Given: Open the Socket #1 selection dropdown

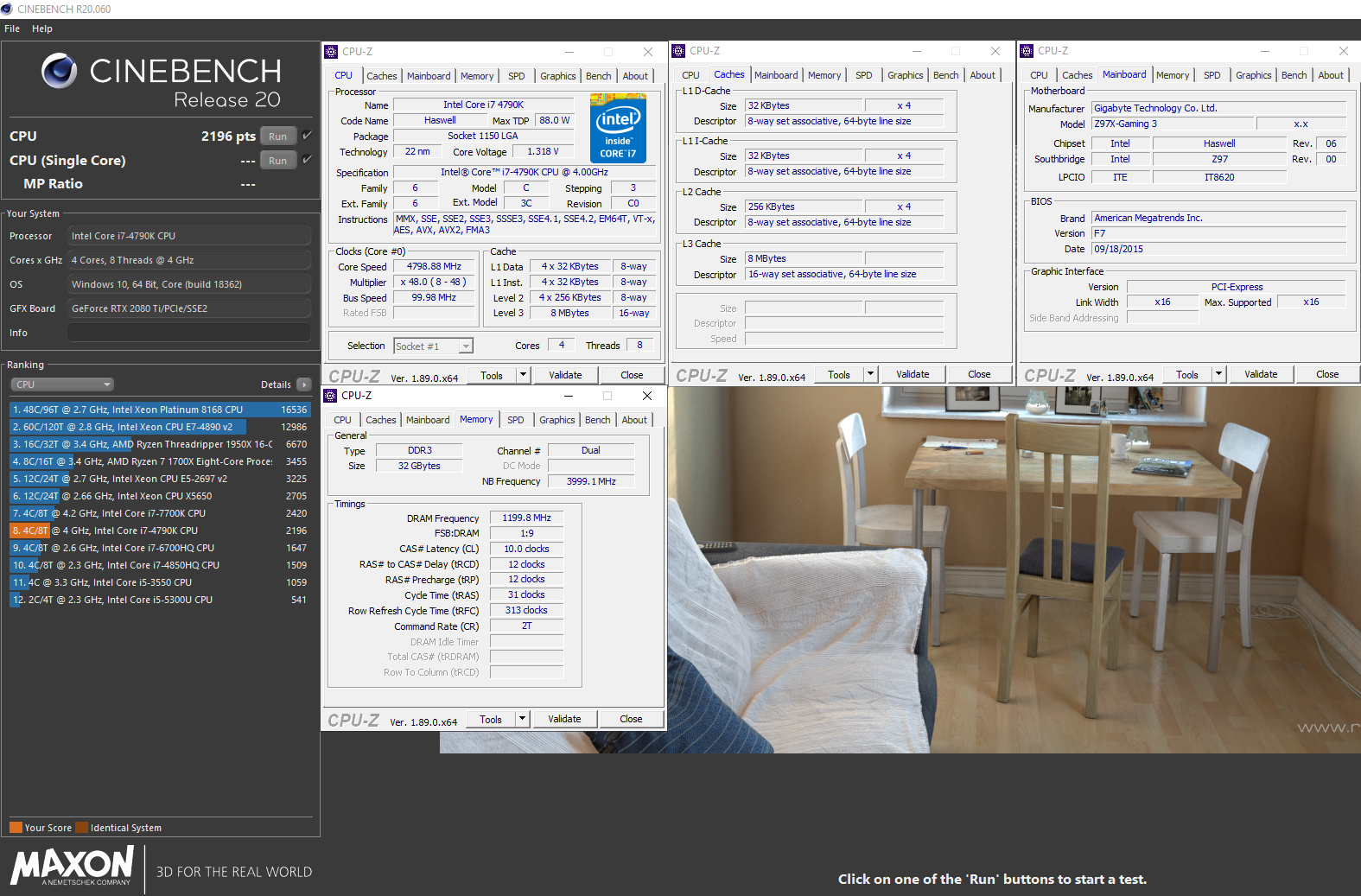Looking at the screenshot, I should point(433,346).
